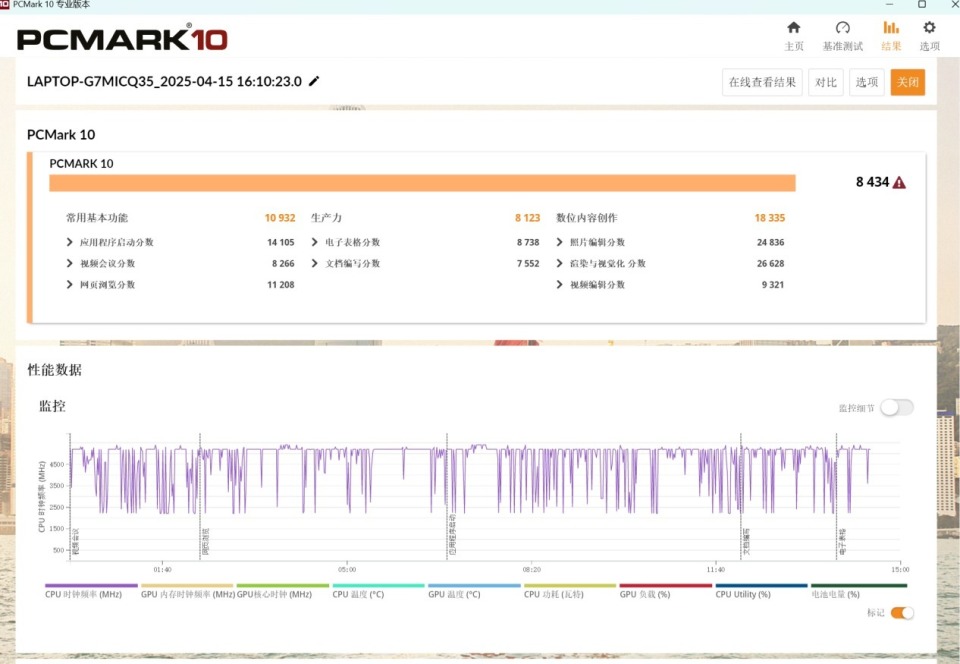The width and height of the screenshot is (960, 664).
Task: Expand the 视频会议分数 row
Action: tap(69, 263)
